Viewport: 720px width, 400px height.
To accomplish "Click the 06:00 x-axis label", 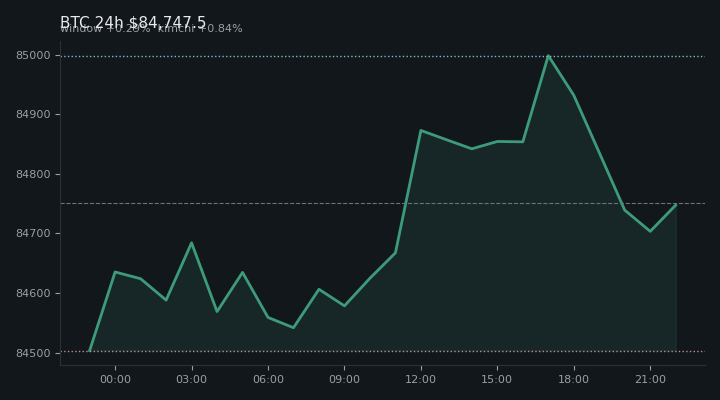I will click(268, 379).
